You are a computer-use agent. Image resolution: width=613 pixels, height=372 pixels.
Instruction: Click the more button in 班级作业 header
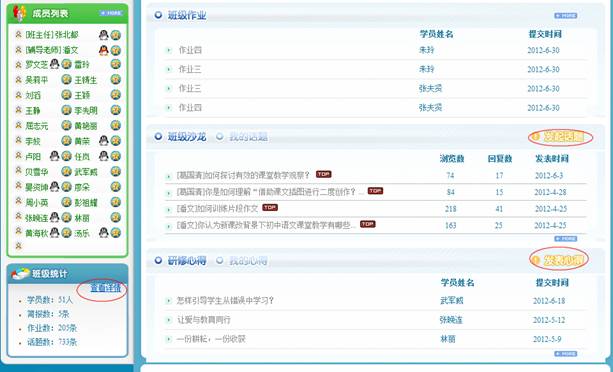(x=566, y=16)
